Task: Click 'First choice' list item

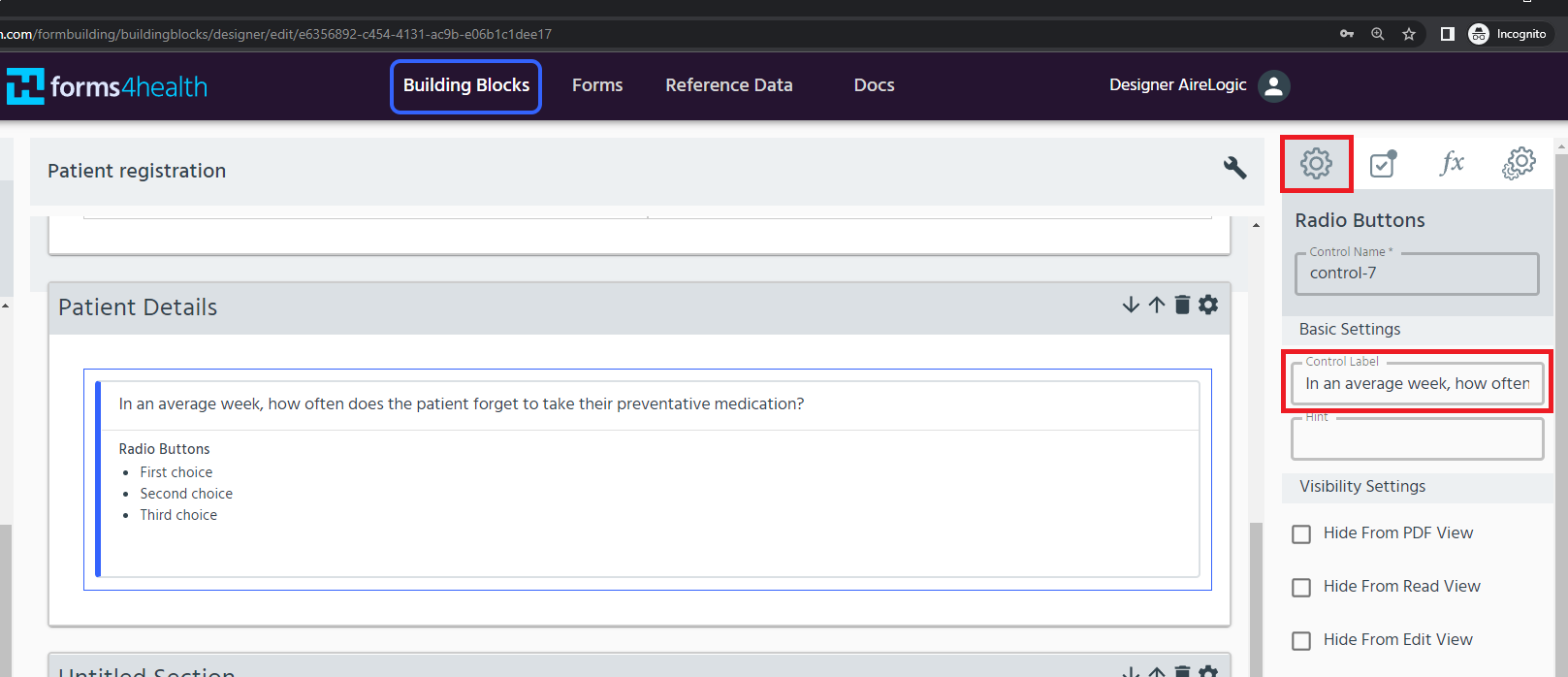Action: (x=176, y=472)
